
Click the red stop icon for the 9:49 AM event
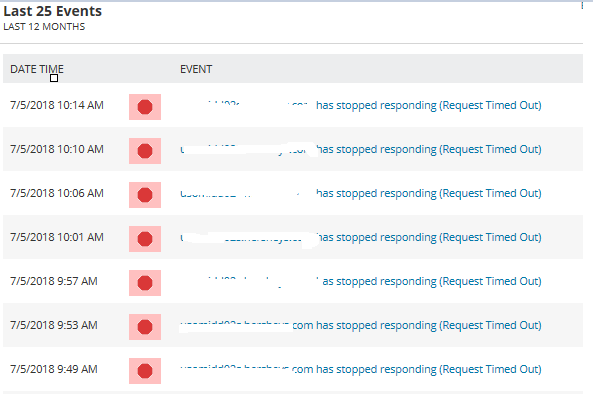[145, 371]
